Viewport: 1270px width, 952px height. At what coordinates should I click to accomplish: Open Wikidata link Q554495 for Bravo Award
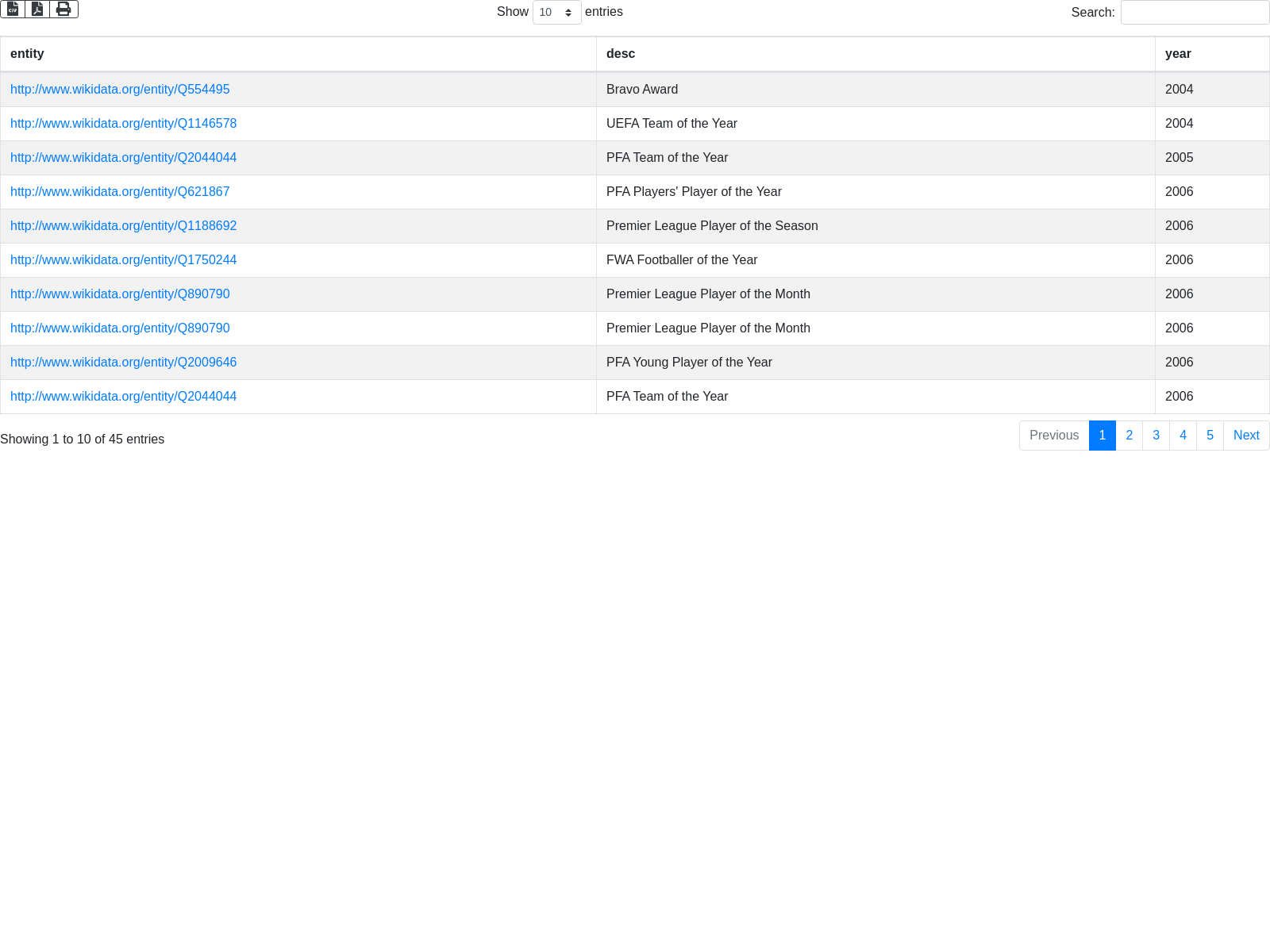click(120, 90)
